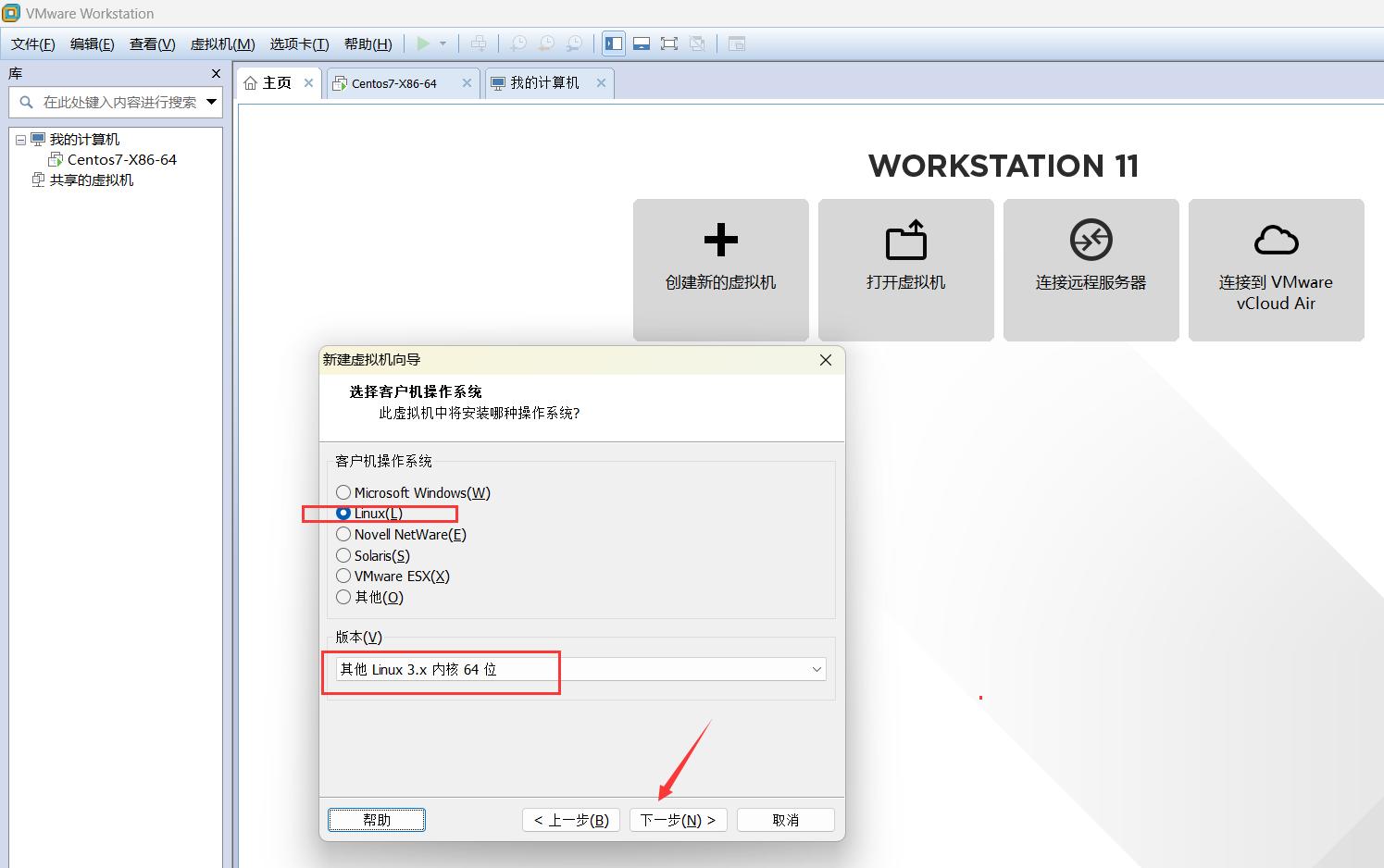Select VMware ESX(X) radio button
The width and height of the screenshot is (1384, 868).
click(x=343, y=576)
